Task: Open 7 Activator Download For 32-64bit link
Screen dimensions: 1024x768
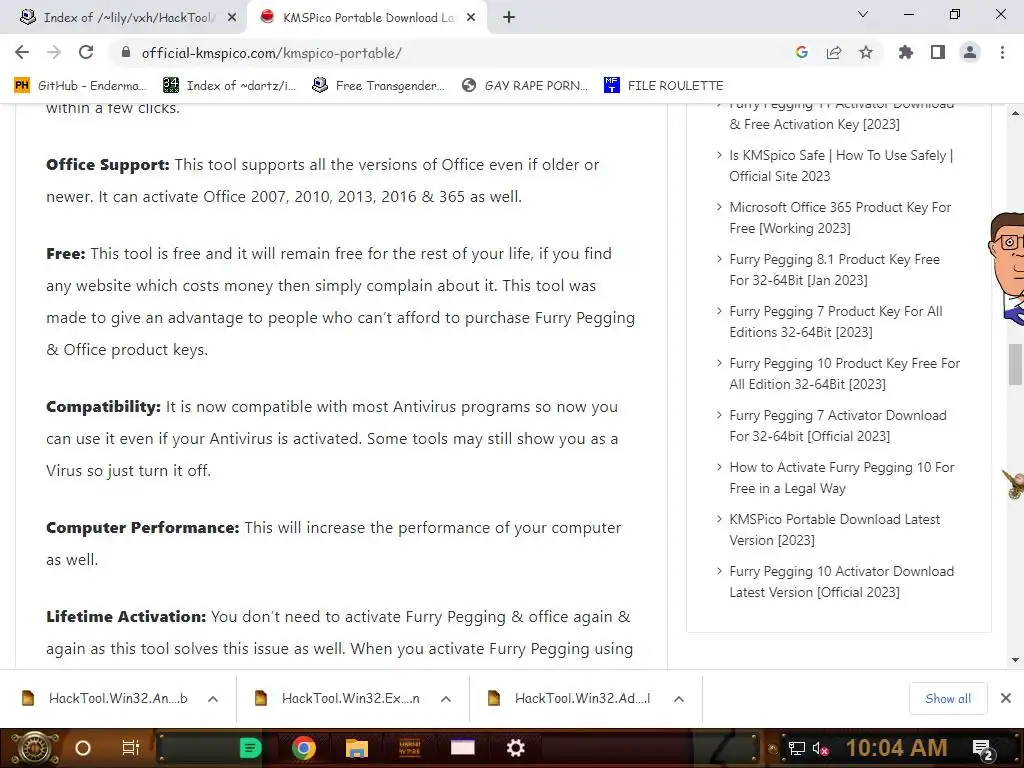Action: 838,426
